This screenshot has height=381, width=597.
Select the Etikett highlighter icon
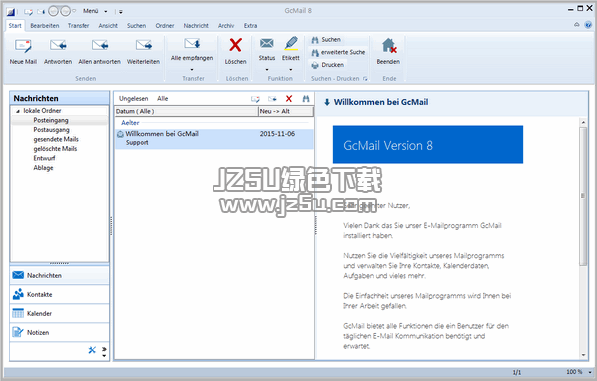291,44
